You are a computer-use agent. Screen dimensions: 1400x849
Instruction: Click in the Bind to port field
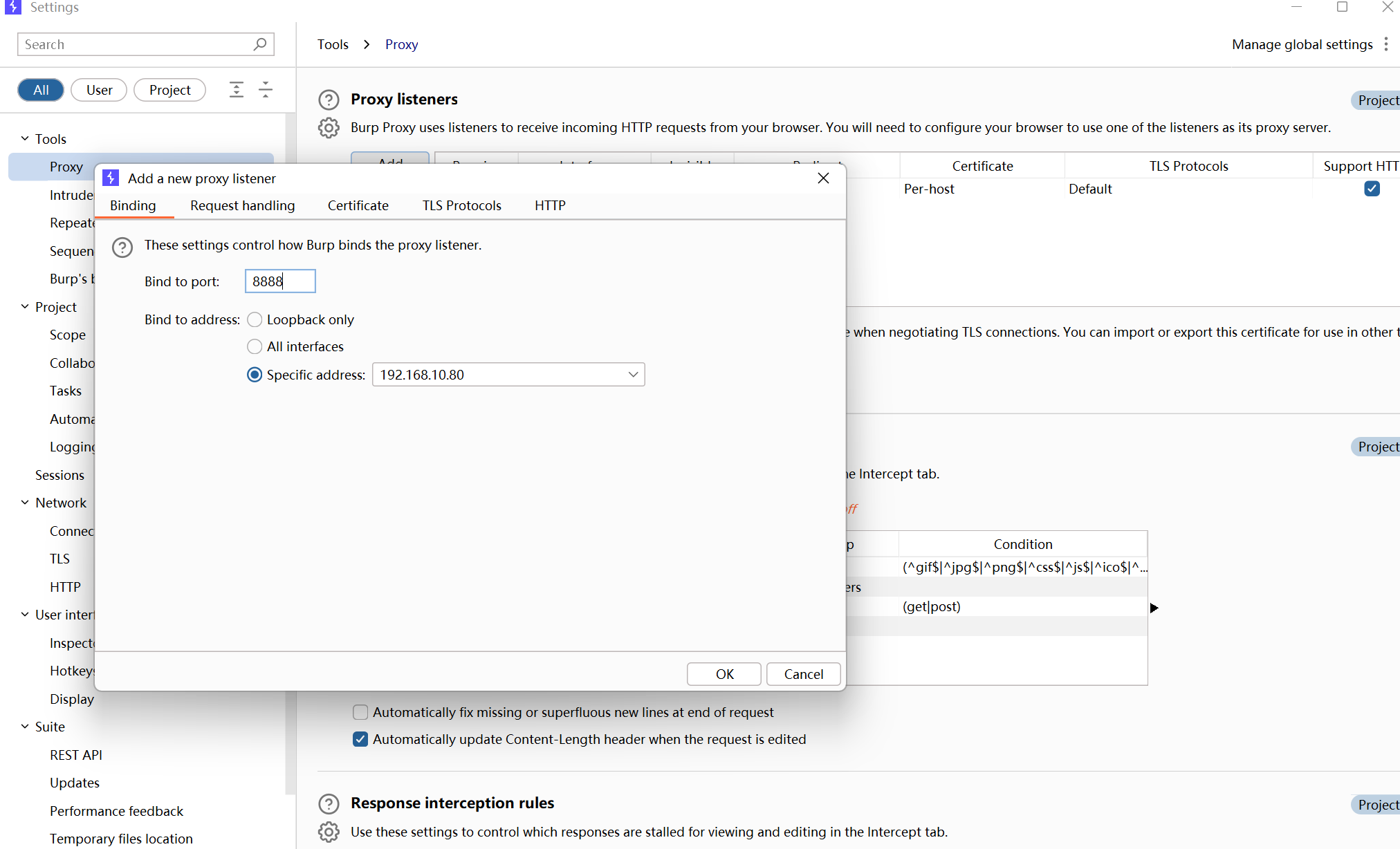click(280, 281)
